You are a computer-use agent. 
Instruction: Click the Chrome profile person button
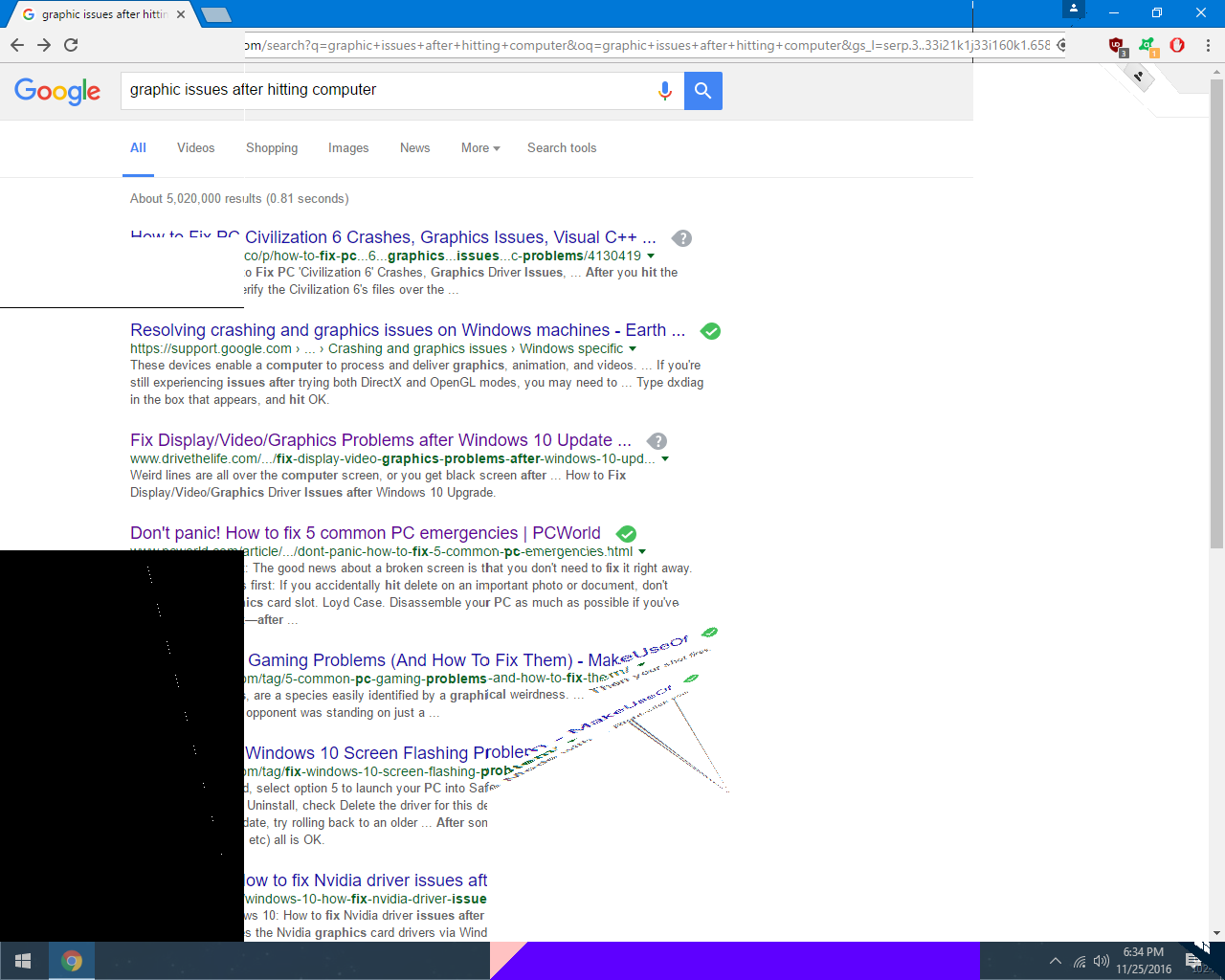1074,10
